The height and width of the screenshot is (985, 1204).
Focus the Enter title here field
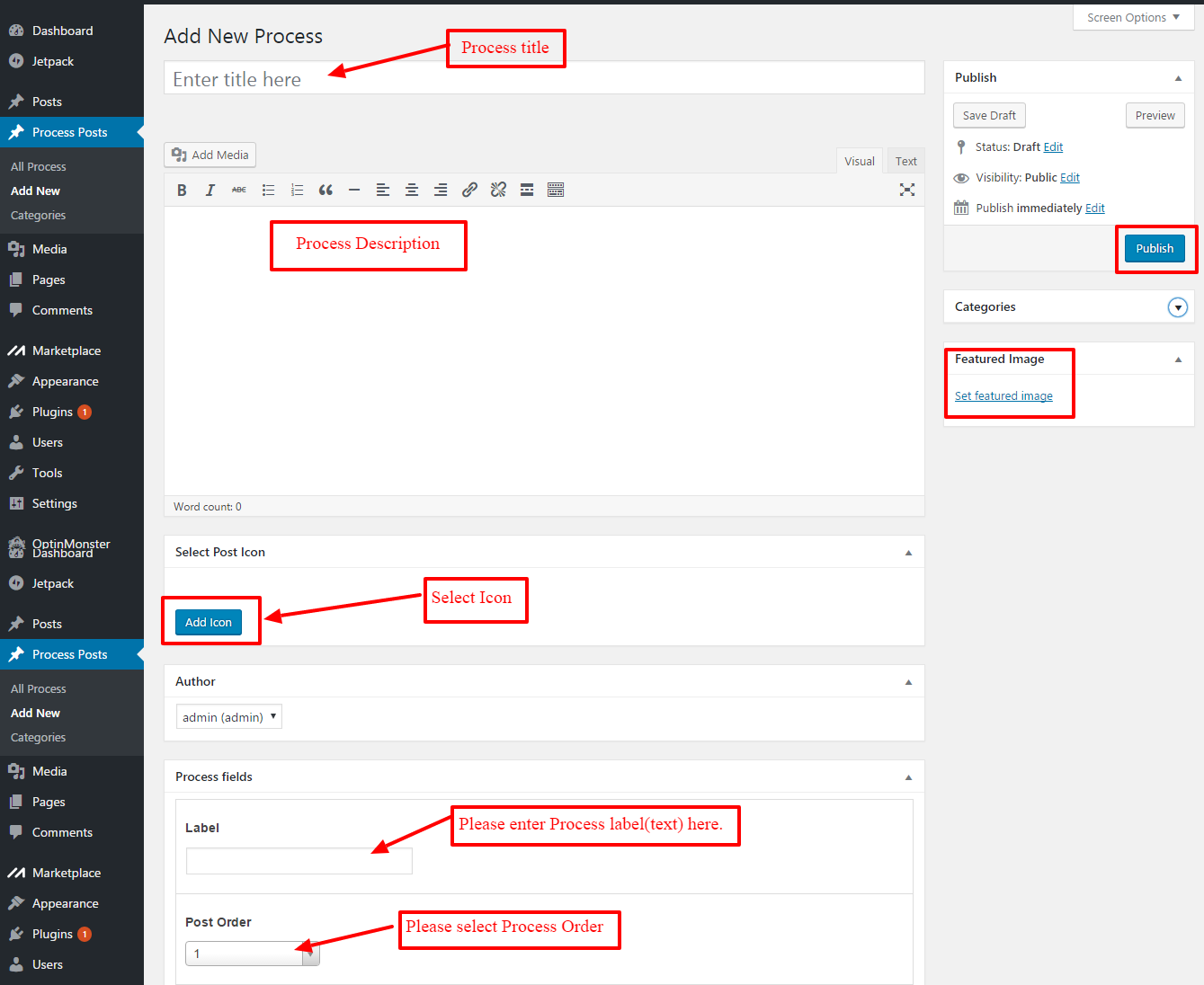tap(544, 78)
